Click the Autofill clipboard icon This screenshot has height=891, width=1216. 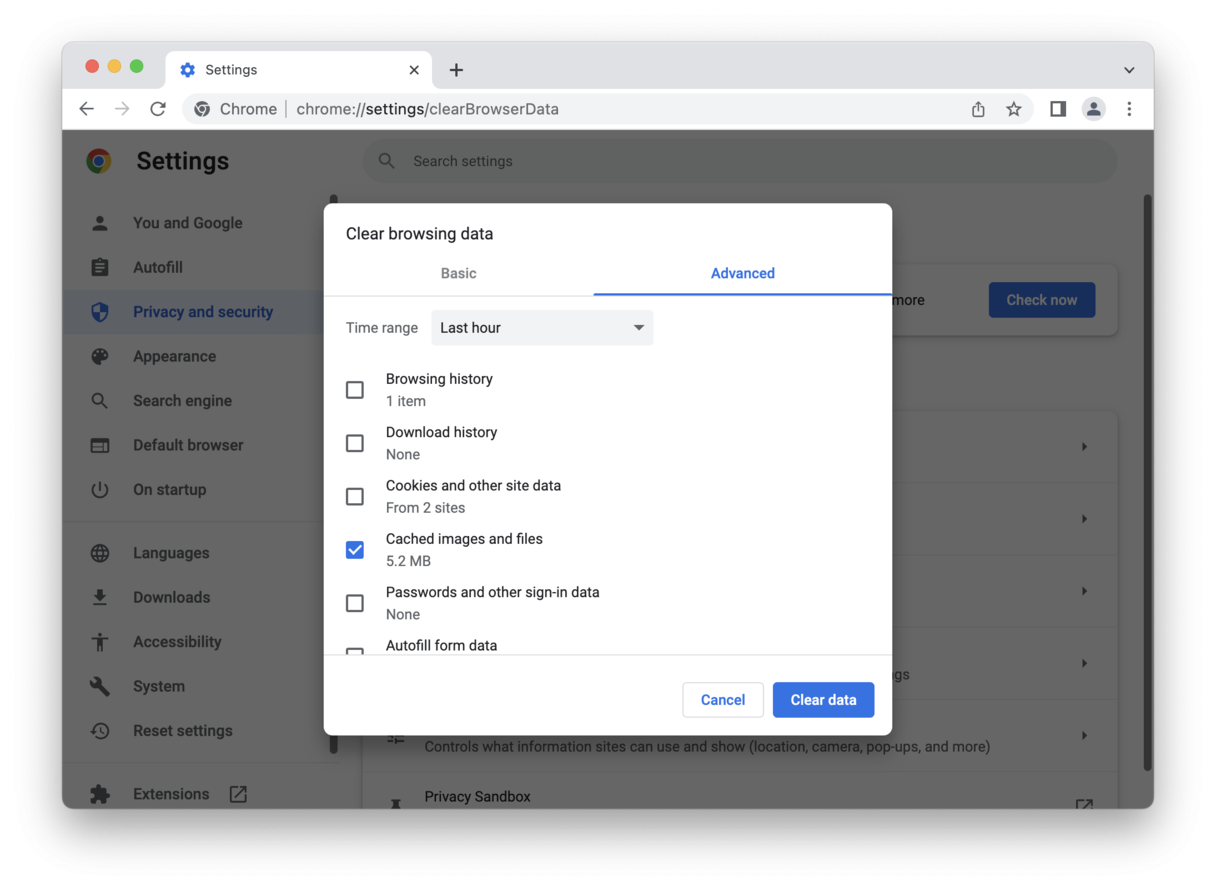point(100,267)
